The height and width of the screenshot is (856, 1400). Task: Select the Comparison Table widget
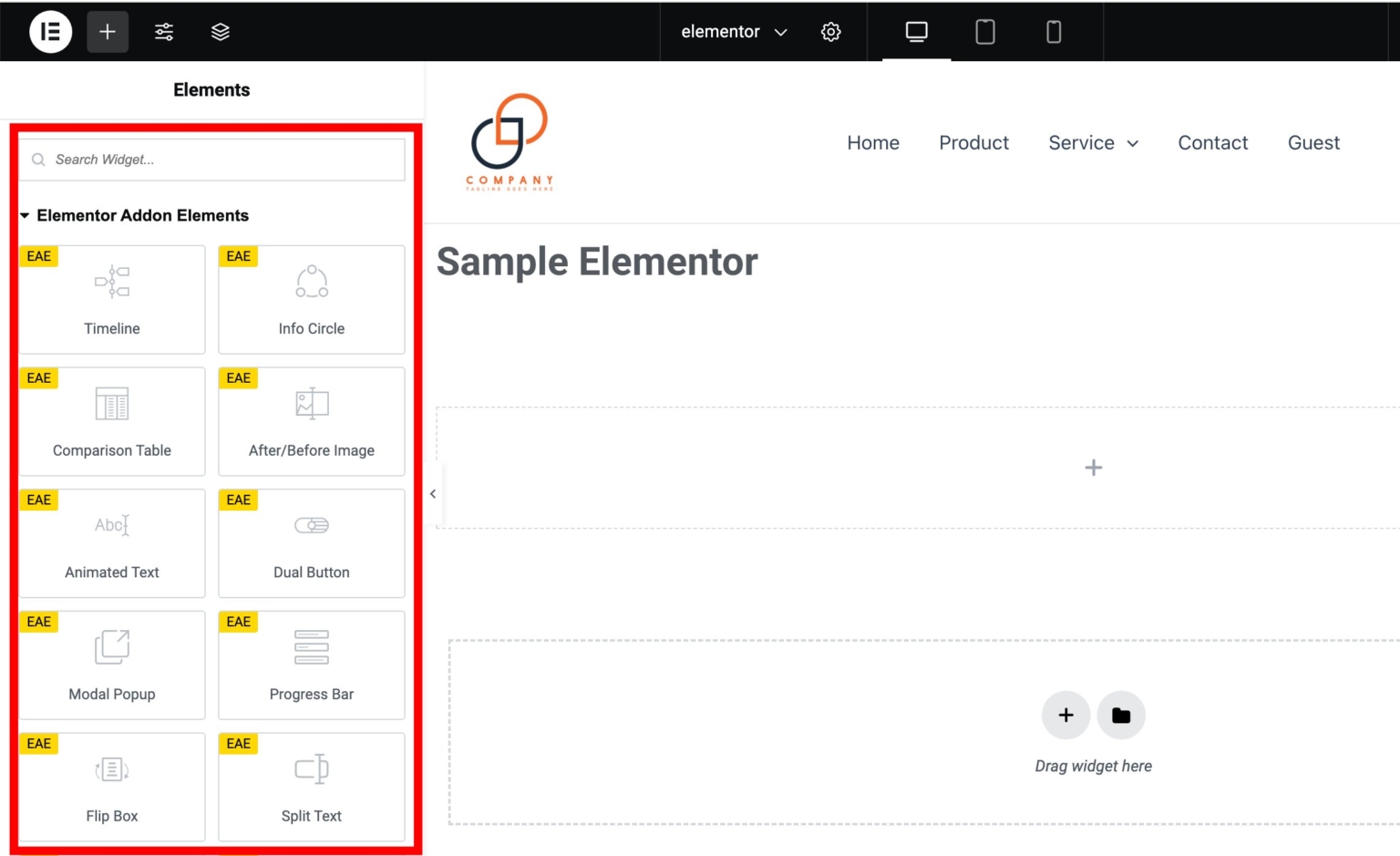pyautogui.click(x=112, y=421)
